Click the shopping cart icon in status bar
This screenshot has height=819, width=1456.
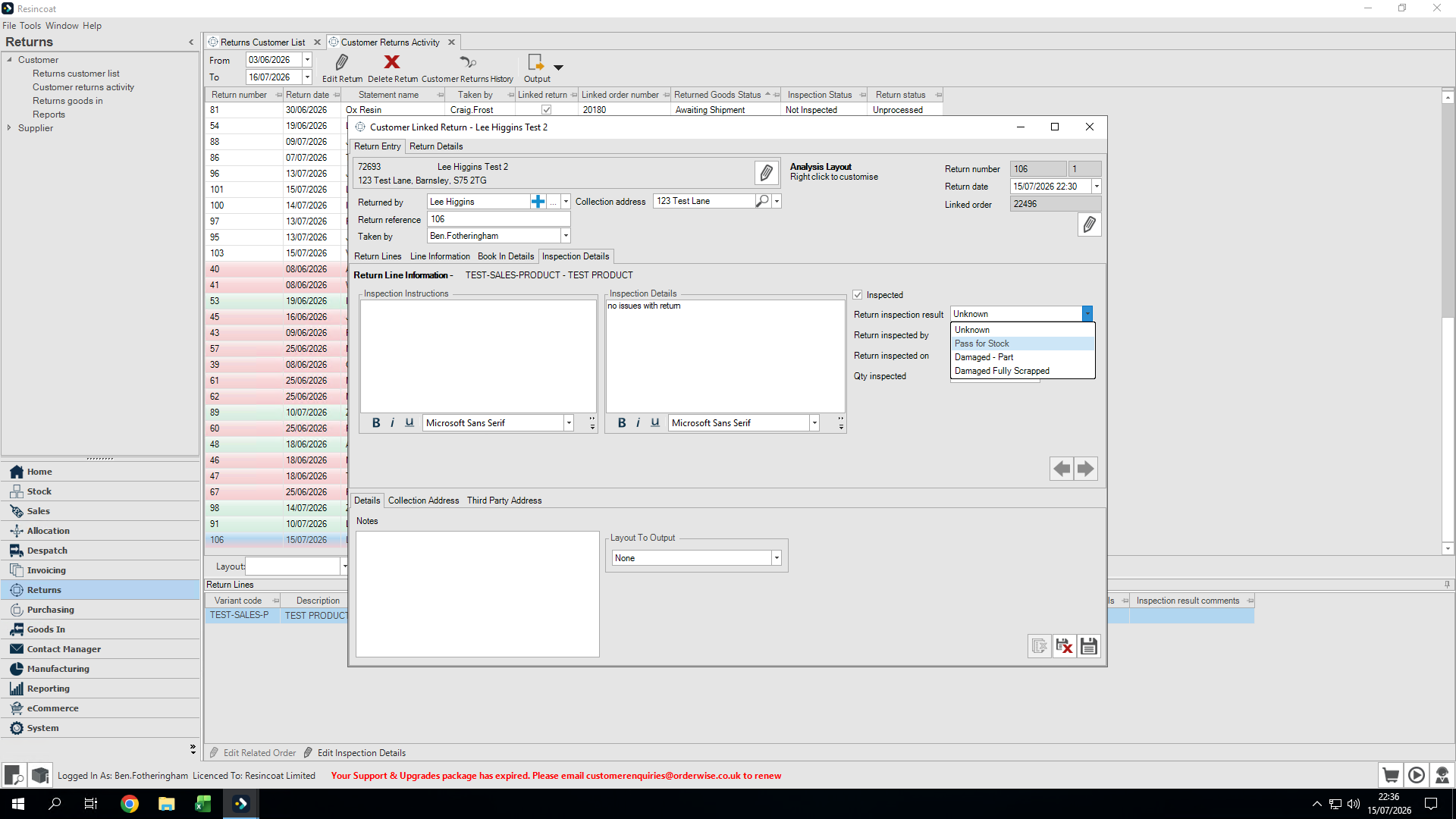(1391, 775)
